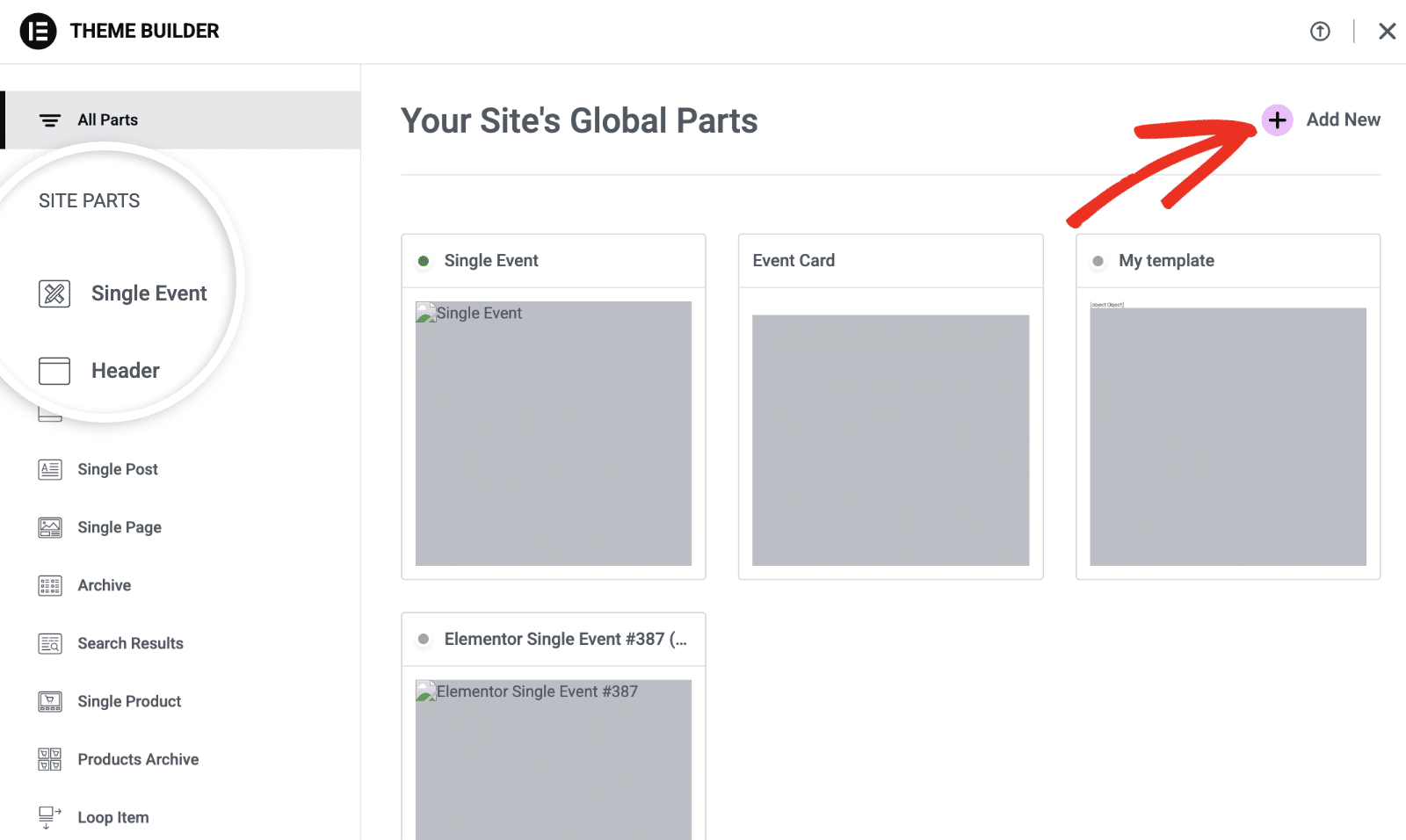Image resolution: width=1406 pixels, height=840 pixels.
Task: Open the Event Card thumbnail
Action: [x=890, y=440]
